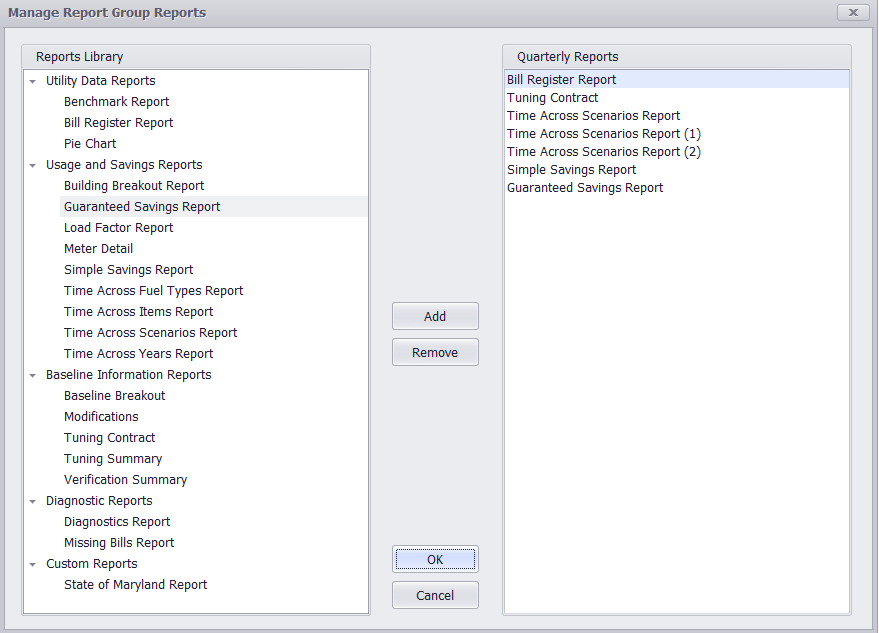Cancel the dialog
This screenshot has width=879, height=633.
click(x=435, y=595)
